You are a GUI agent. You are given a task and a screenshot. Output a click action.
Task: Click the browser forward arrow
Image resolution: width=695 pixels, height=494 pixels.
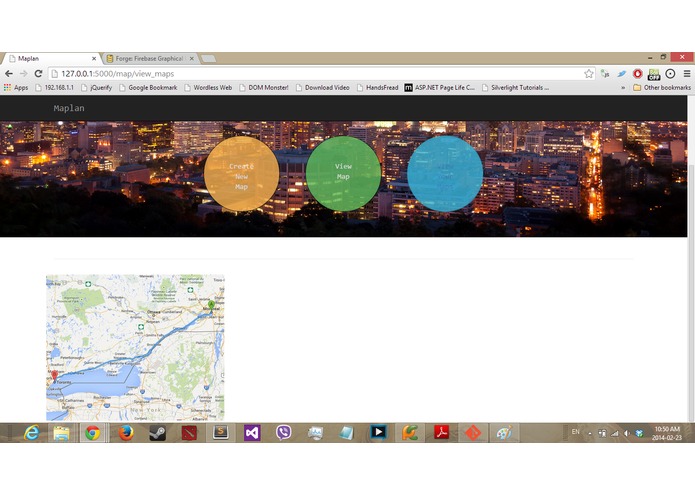(x=23, y=74)
